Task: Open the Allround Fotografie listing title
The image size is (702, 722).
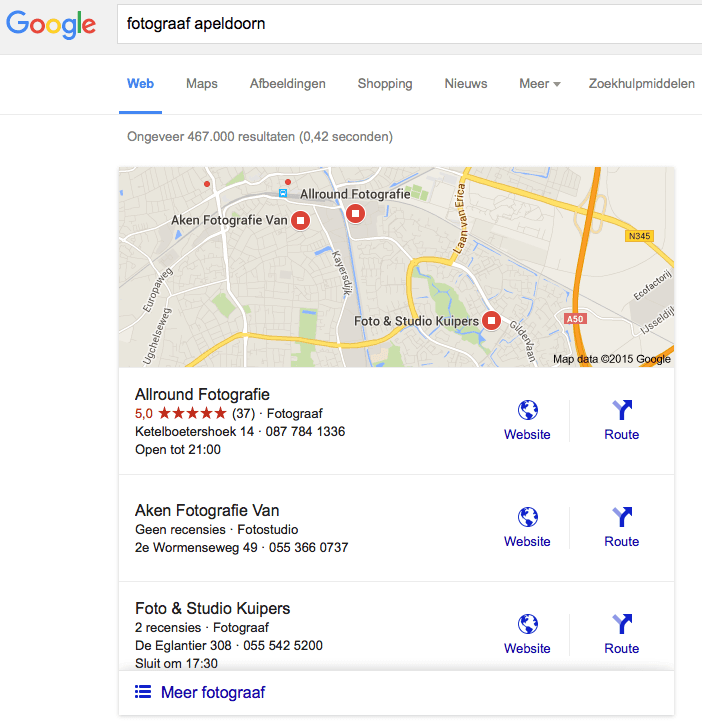Action: [202, 394]
